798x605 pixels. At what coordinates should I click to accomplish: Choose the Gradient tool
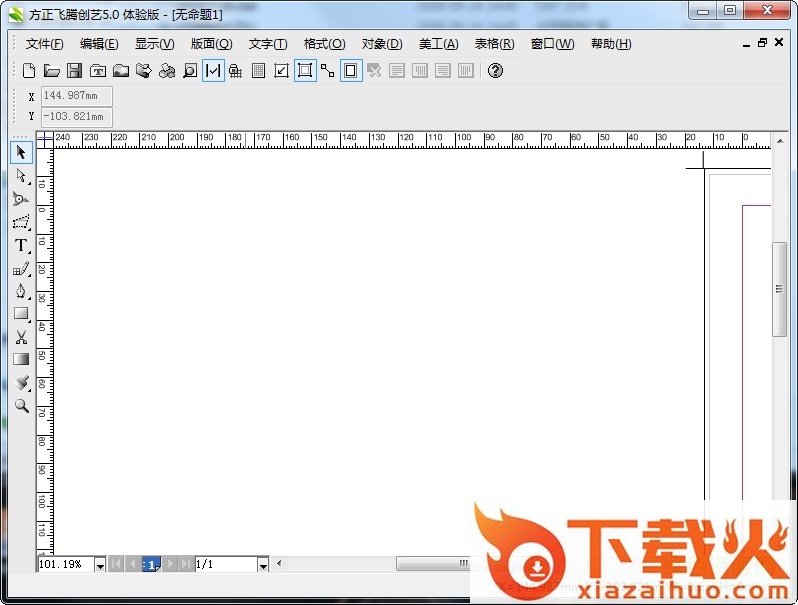click(21, 359)
